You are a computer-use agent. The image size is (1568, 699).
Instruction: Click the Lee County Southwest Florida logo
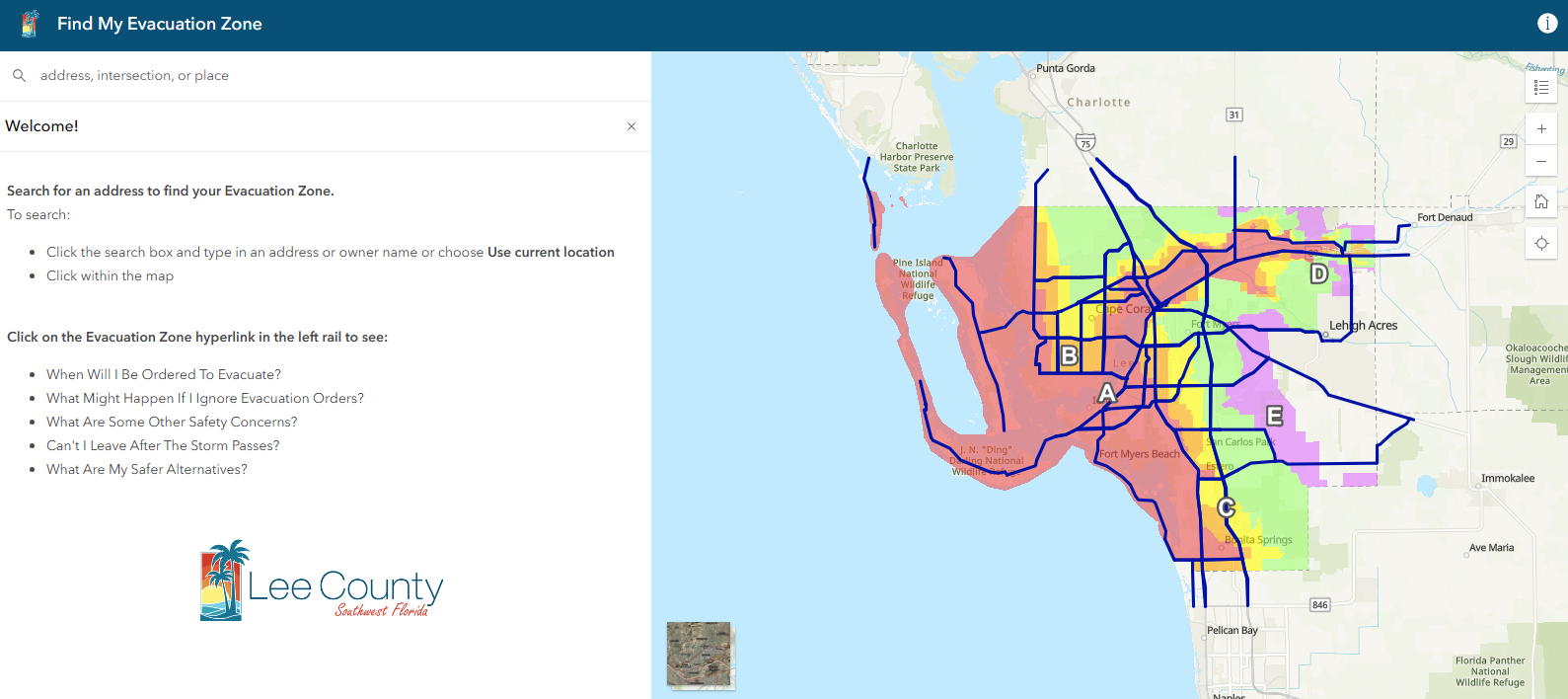[x=322, y=581]
